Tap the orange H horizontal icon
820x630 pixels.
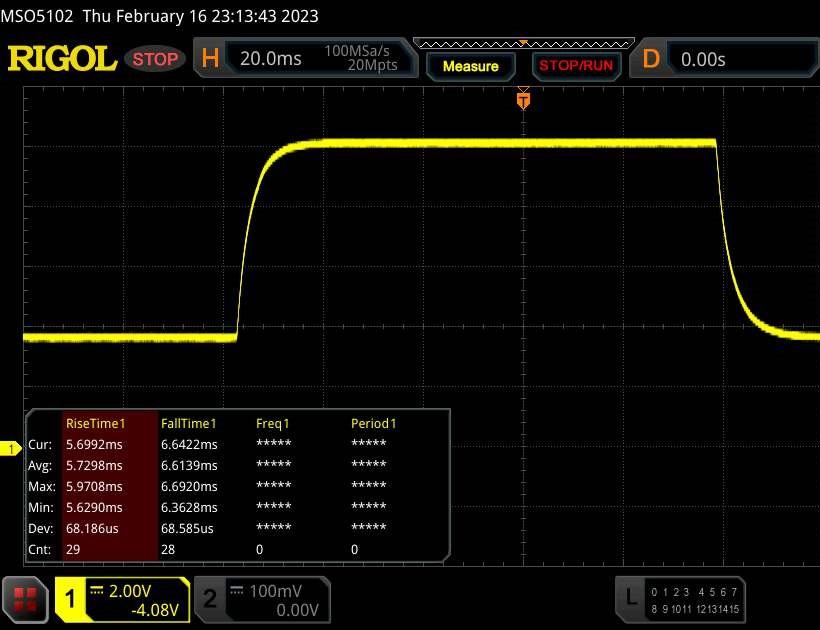pos(210,59)
